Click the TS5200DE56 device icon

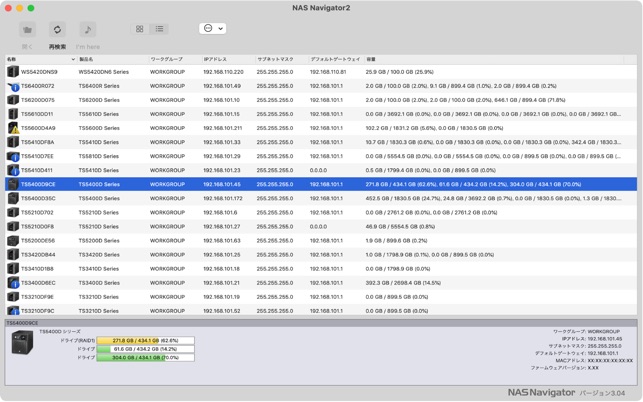[13, 241]
